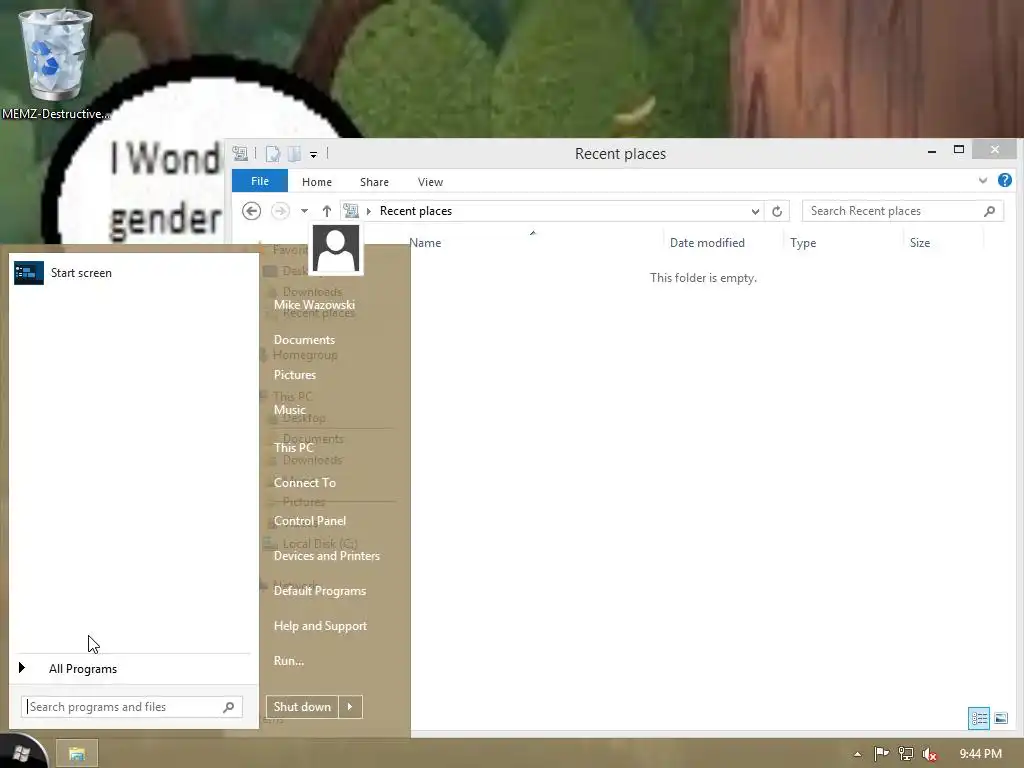This screenshot has height=768, width=1024.
Task: Click Start screen entry label
Action: coord(81,273)
